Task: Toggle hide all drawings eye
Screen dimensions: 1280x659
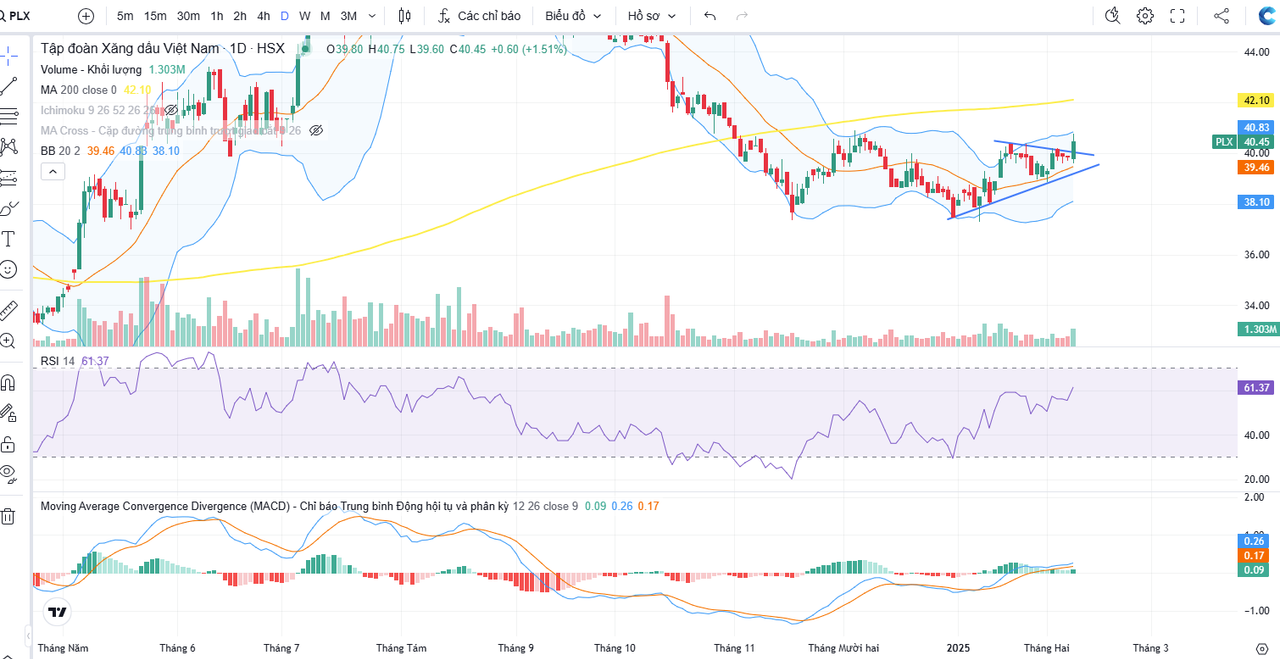Action: pyautogui.click(x=8, y=473)
